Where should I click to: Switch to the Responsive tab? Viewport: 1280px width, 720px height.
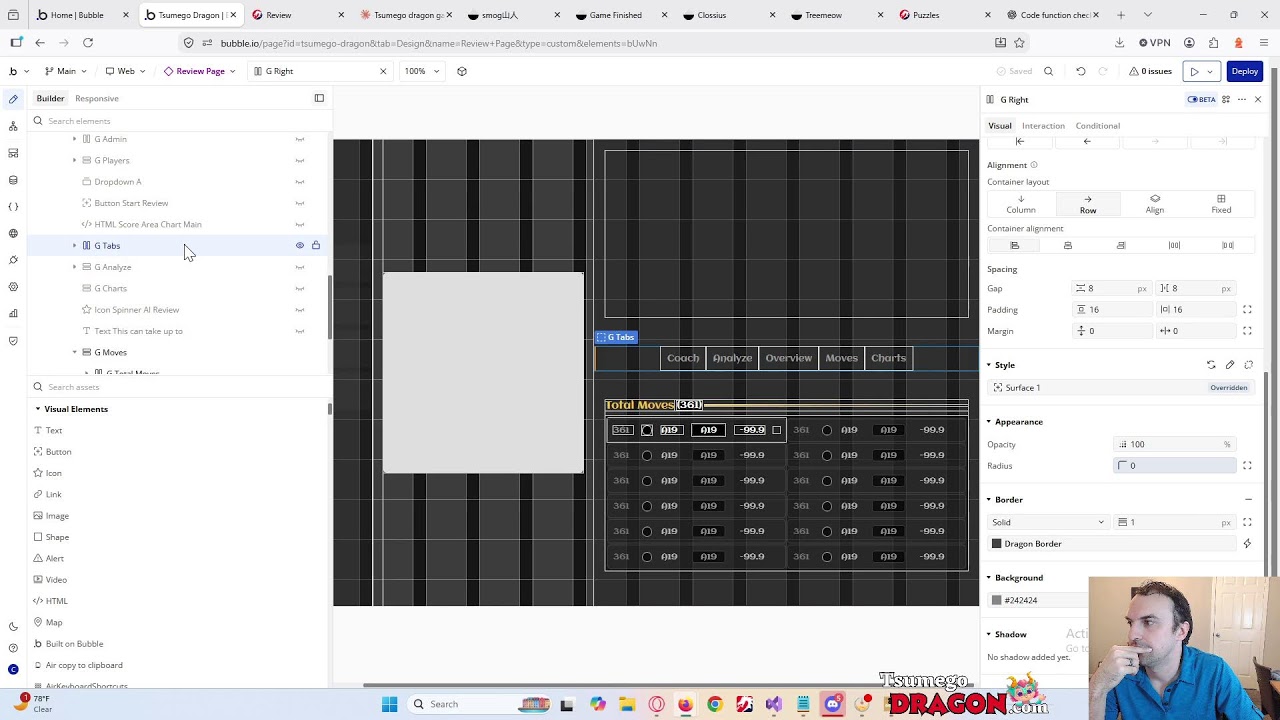[97, 98]
